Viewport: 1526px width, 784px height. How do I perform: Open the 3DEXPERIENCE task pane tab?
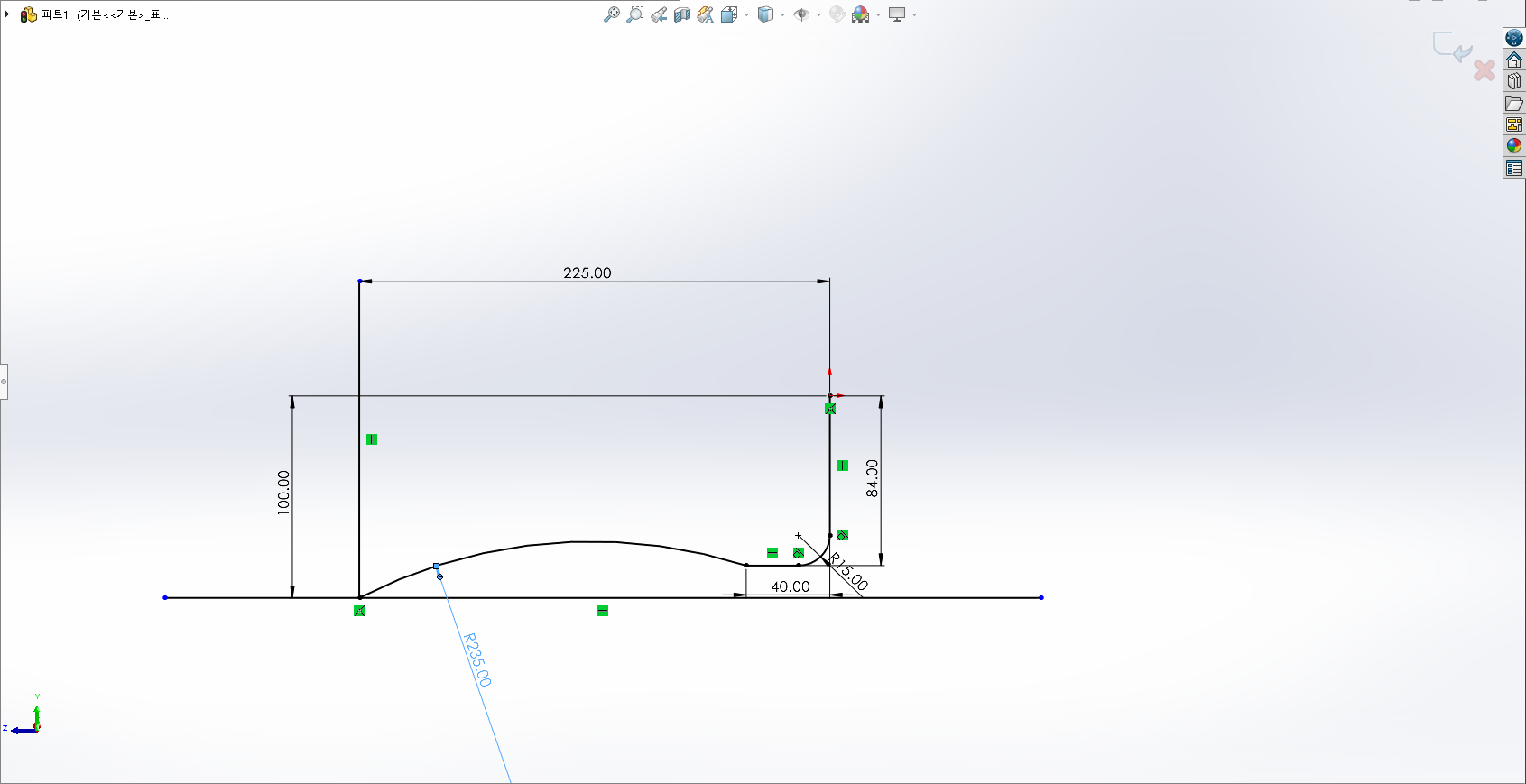[x=1514, y=38]
